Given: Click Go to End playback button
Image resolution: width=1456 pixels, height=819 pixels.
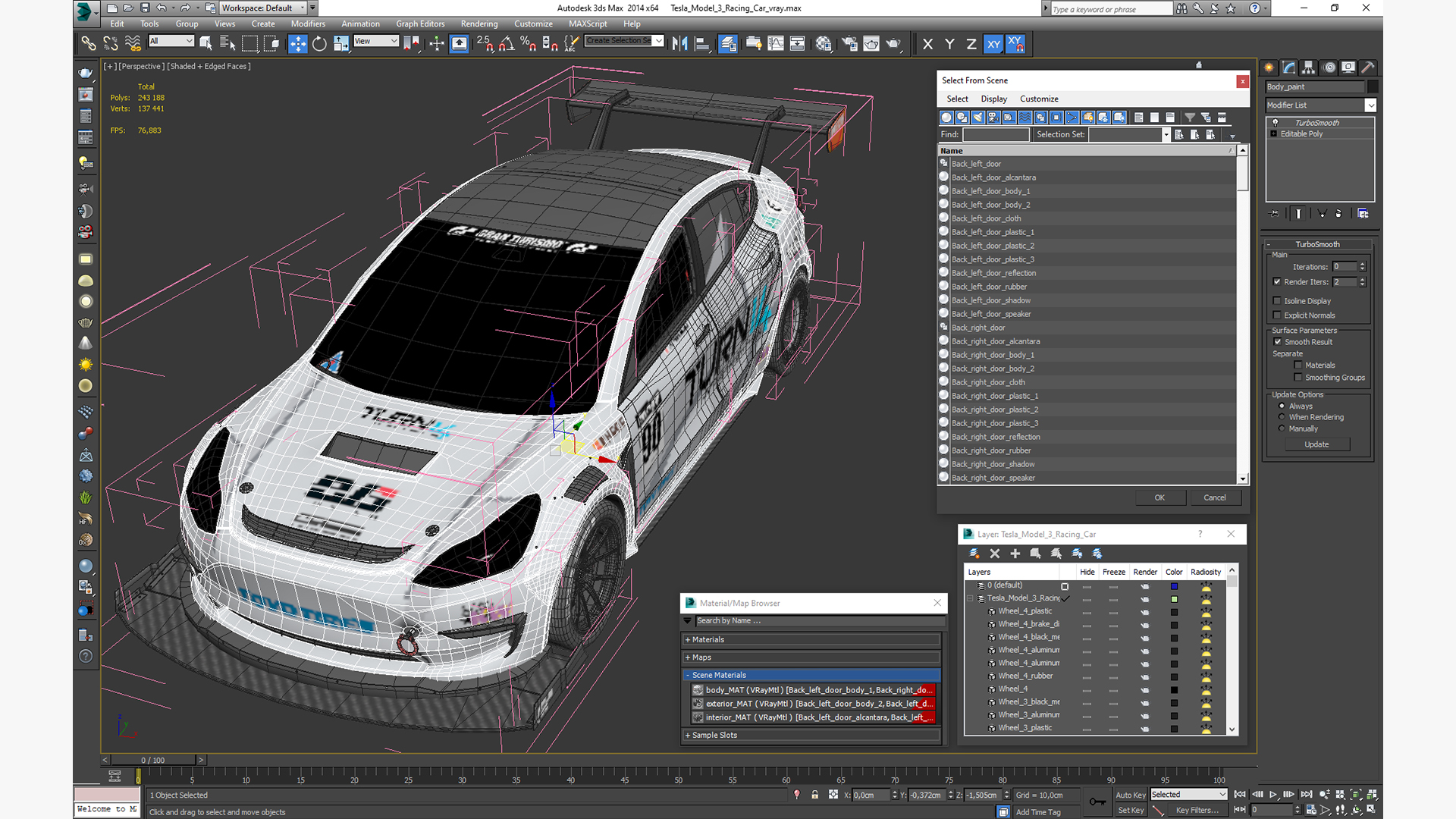Looking at the screenshot, I should (x=1306, y=795).
